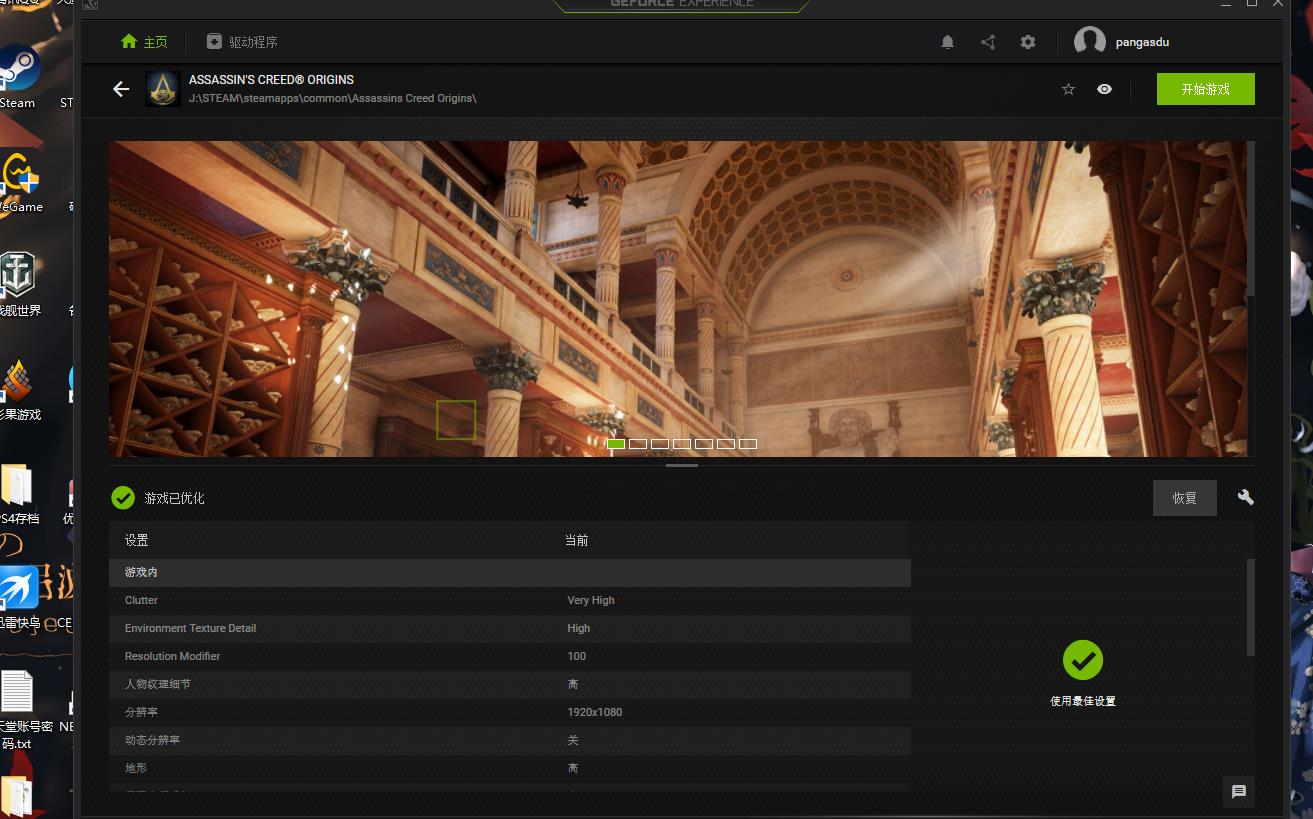Click the Resolution Modifier row
Viewport: 1313px width, 819px height.
[x=510, y=656]
